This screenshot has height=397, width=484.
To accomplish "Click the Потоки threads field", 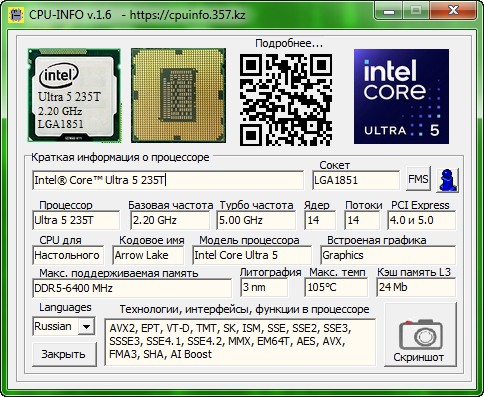I will click(x=362, y=220).
